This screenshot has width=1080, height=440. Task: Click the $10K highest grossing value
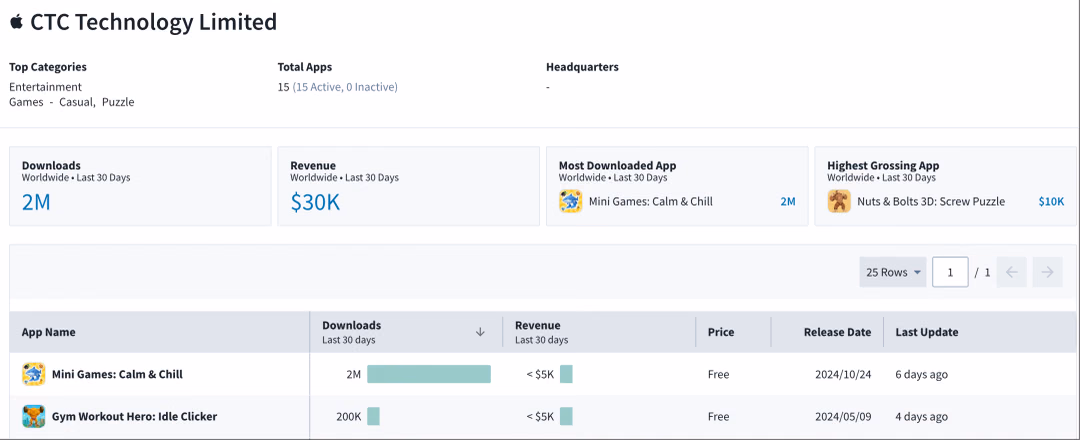point(1051,202)
